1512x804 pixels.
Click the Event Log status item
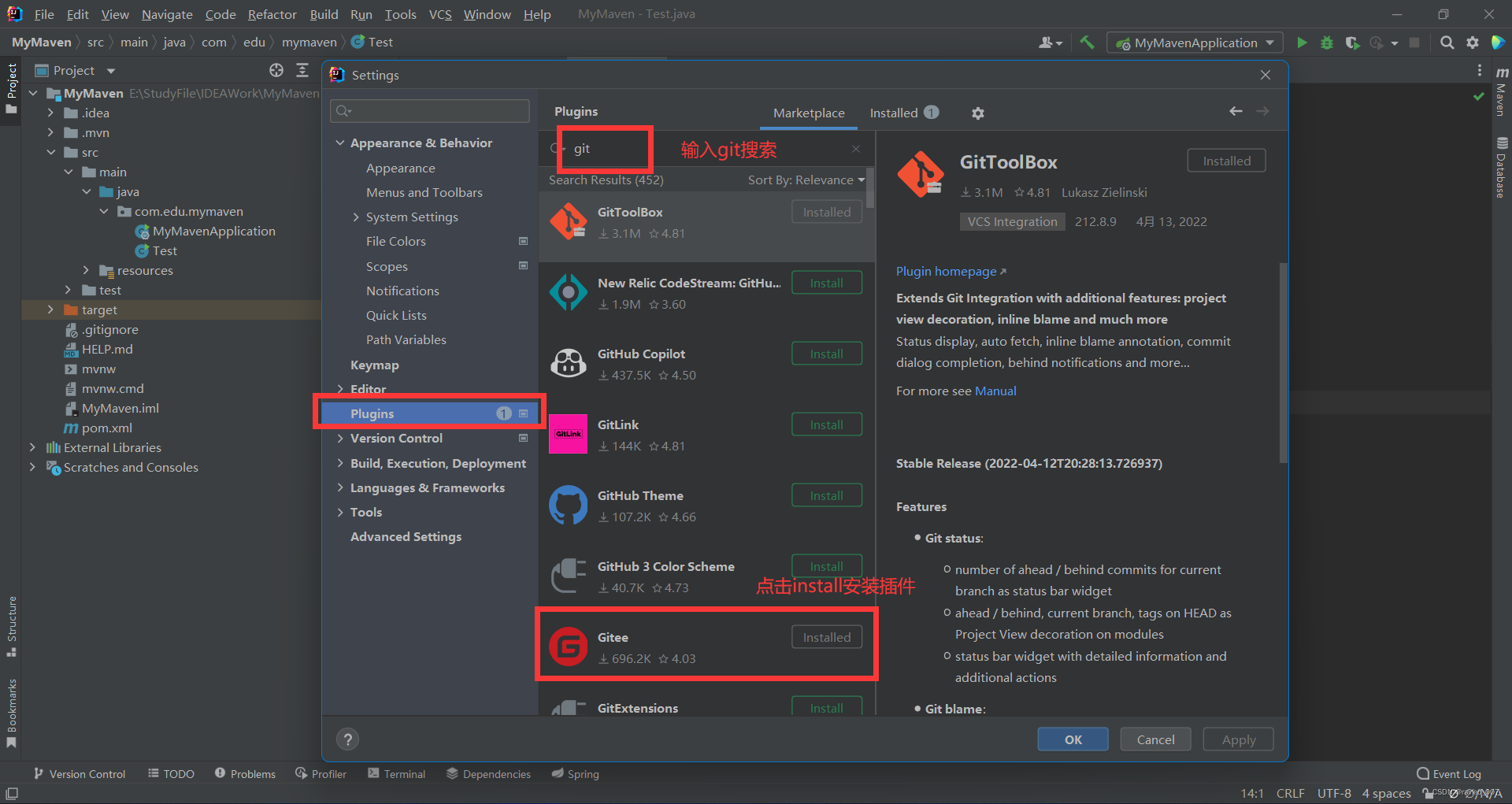click(x=1449, y=774)
